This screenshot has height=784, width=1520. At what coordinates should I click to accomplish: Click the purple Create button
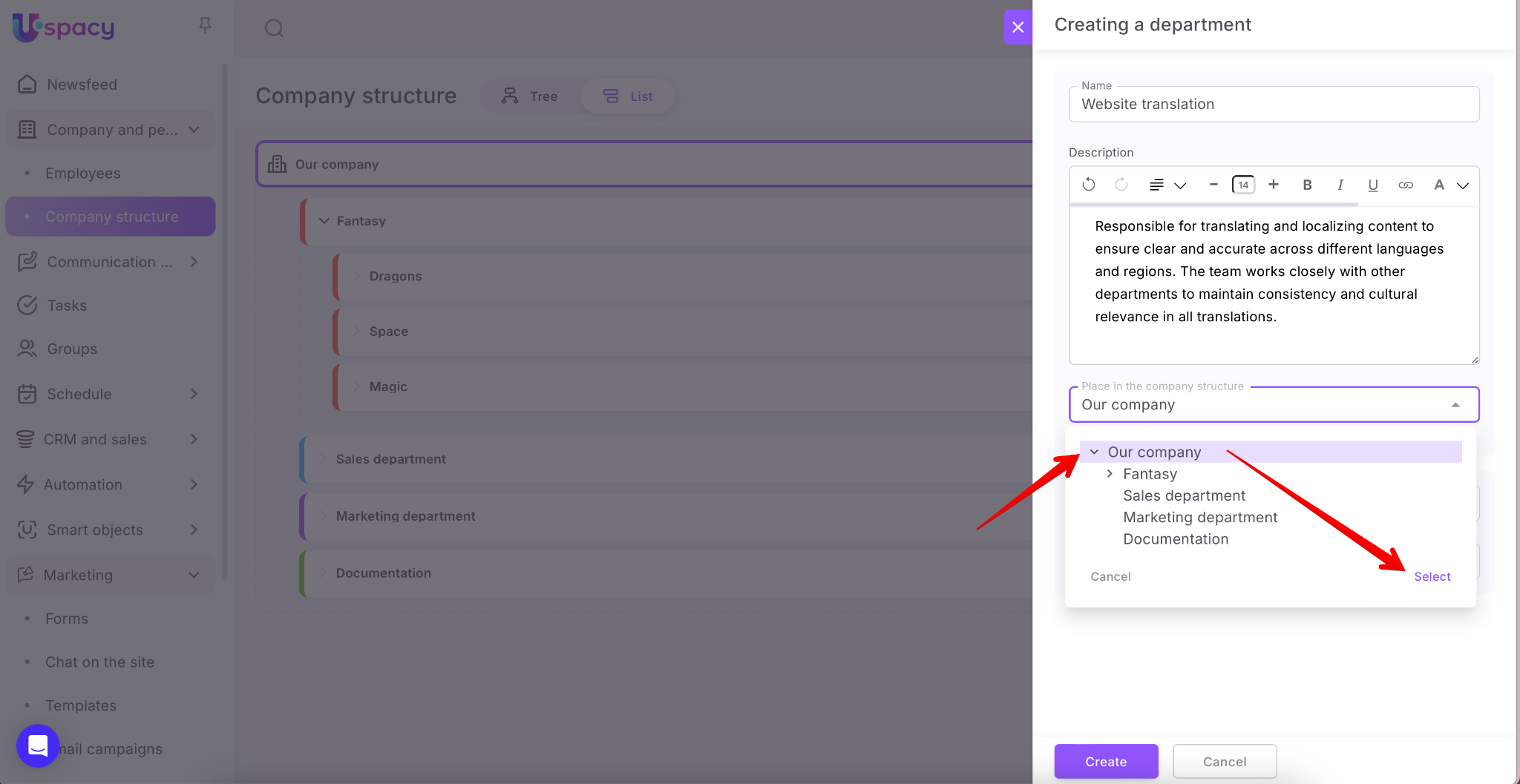tap(1106, 761)
